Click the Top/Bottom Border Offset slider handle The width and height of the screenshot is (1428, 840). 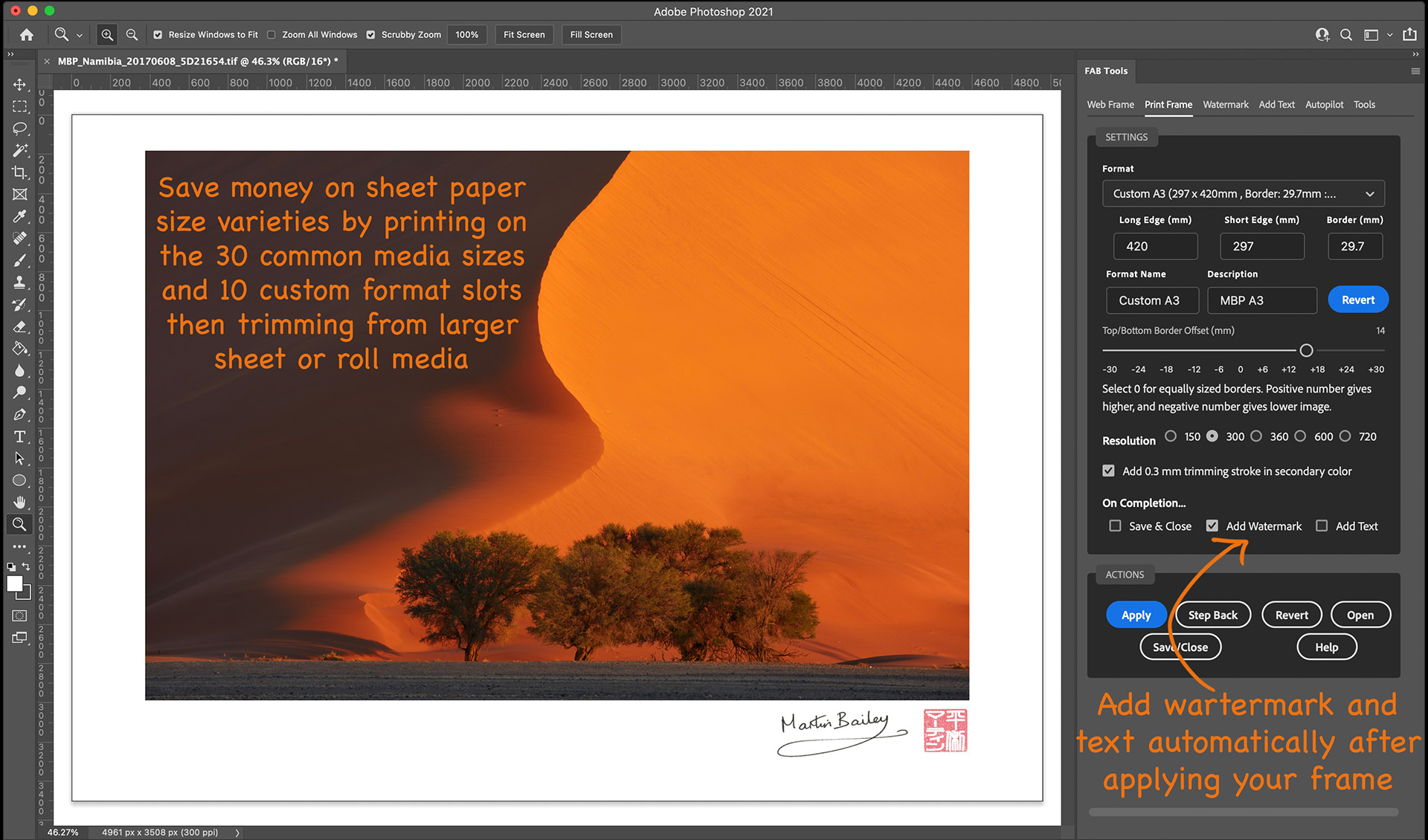pyautogui.click(x=1306, y=350)
